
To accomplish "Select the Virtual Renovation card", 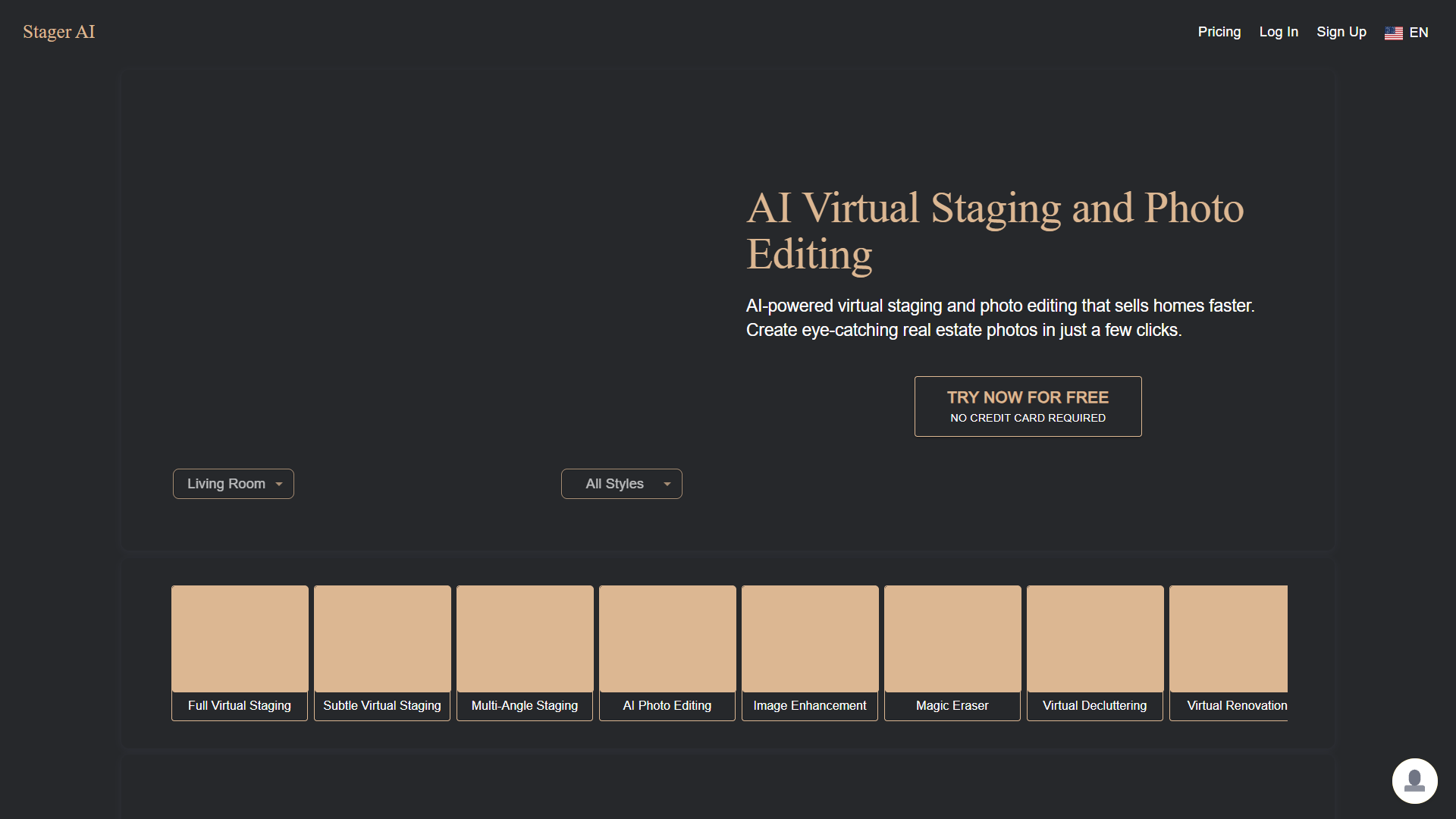I will point(1228,653).
